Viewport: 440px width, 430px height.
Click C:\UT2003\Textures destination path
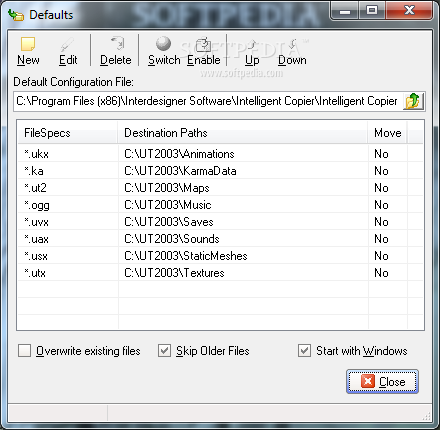click(174, 273)
